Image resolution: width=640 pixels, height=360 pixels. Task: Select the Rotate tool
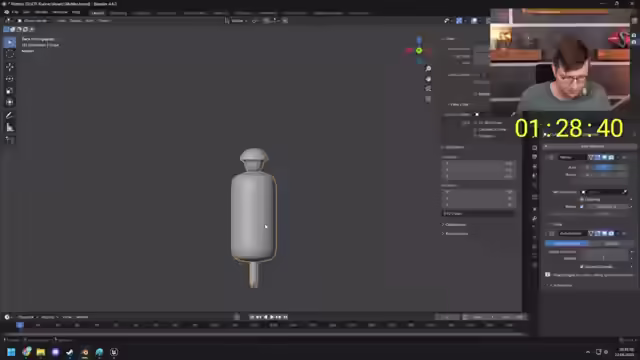click(x=10, y=79)
